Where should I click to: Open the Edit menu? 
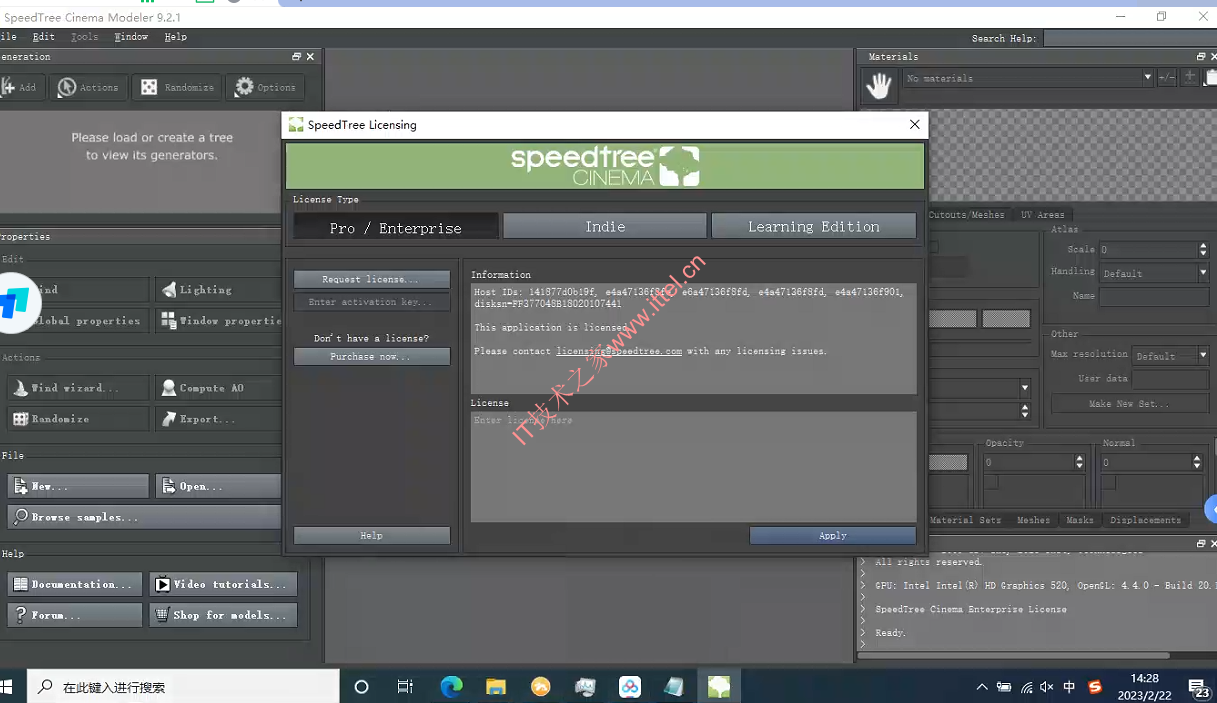point(43,37)
